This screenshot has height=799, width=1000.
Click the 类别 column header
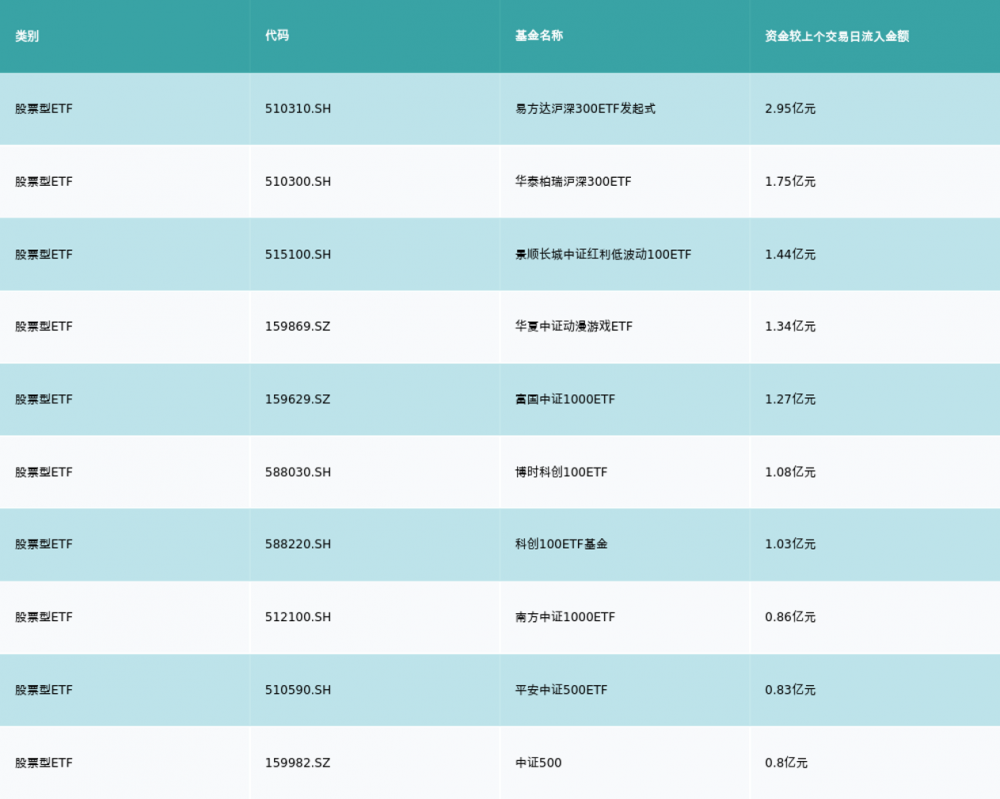(x=27, y=36)
